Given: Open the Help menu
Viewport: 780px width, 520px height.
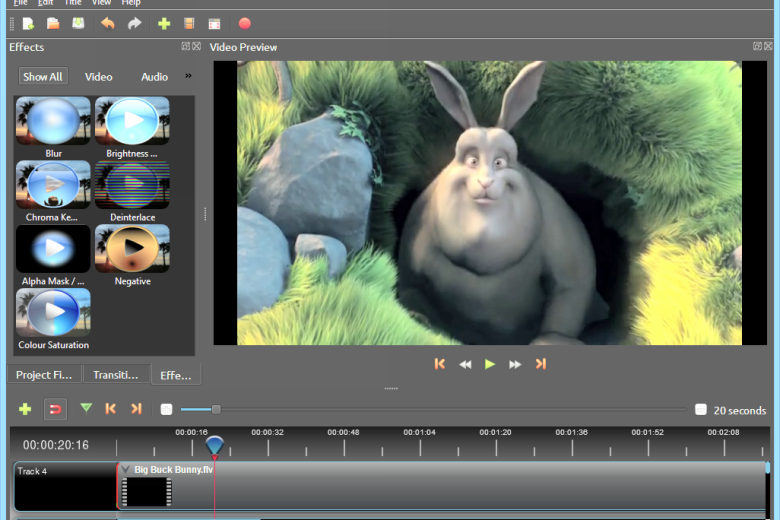Looking at the screenshot, I should pyautogui.click(x=131, y=3).
